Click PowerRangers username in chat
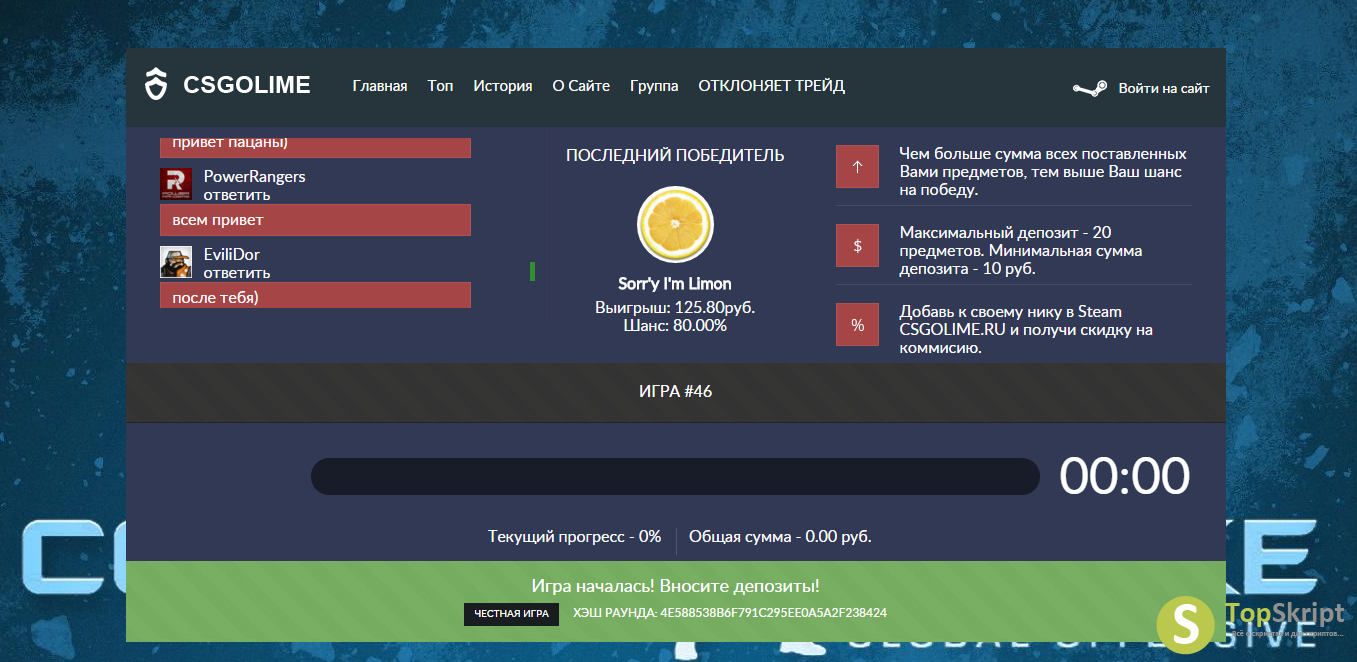 [255, 176]
